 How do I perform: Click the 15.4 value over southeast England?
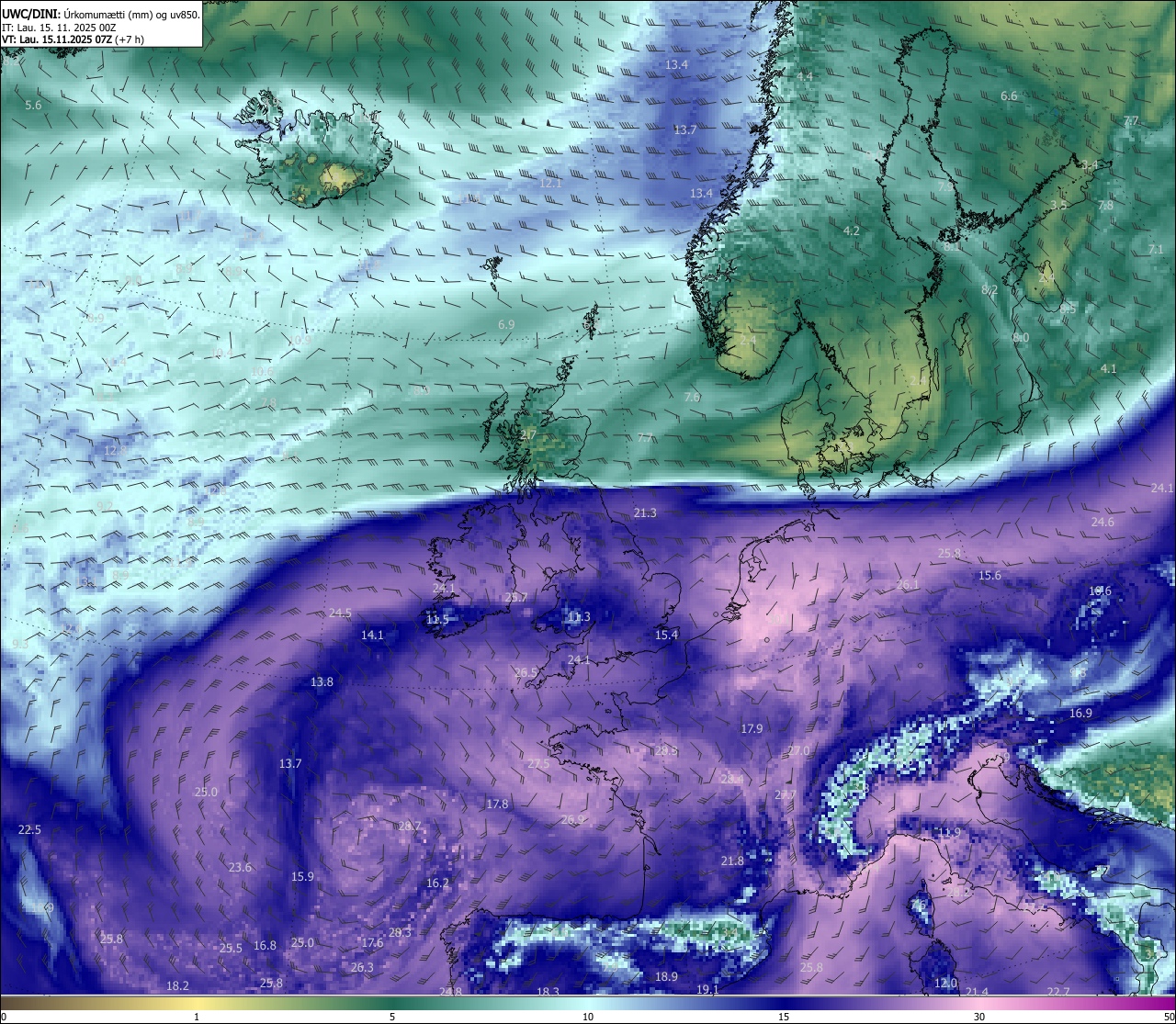click(x=666, y=635)
